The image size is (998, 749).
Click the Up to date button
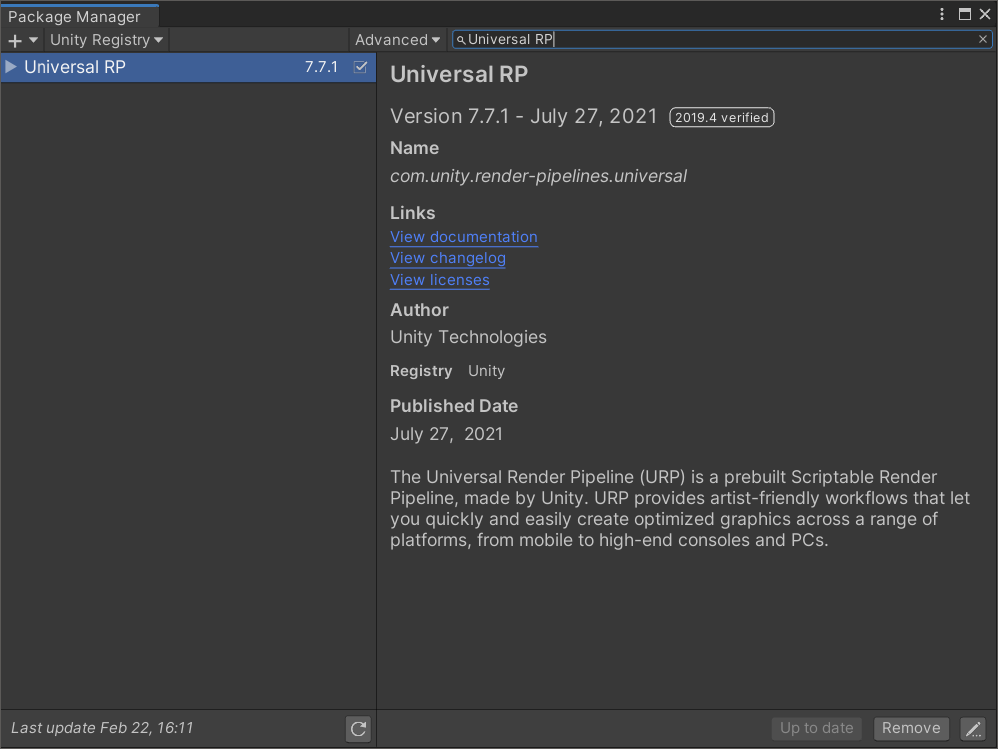(816, 728)
